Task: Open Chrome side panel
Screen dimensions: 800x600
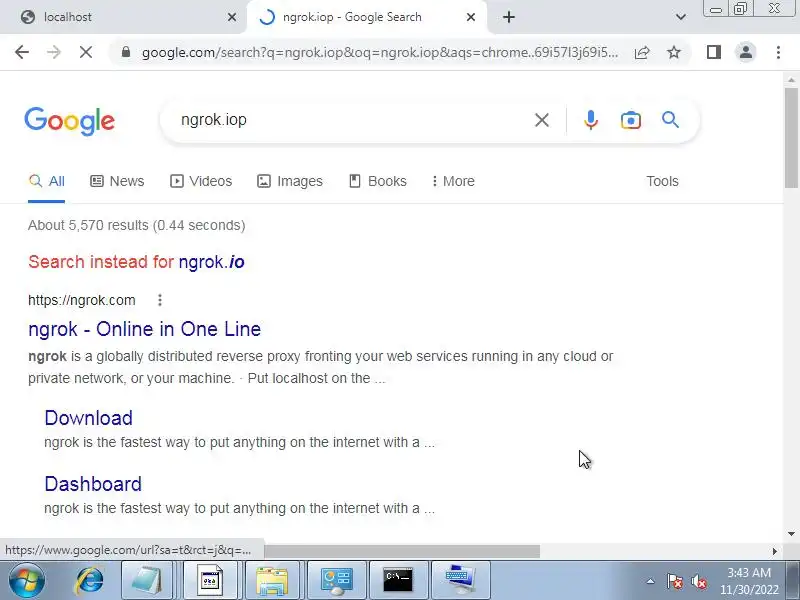Action: click(714, 52)
